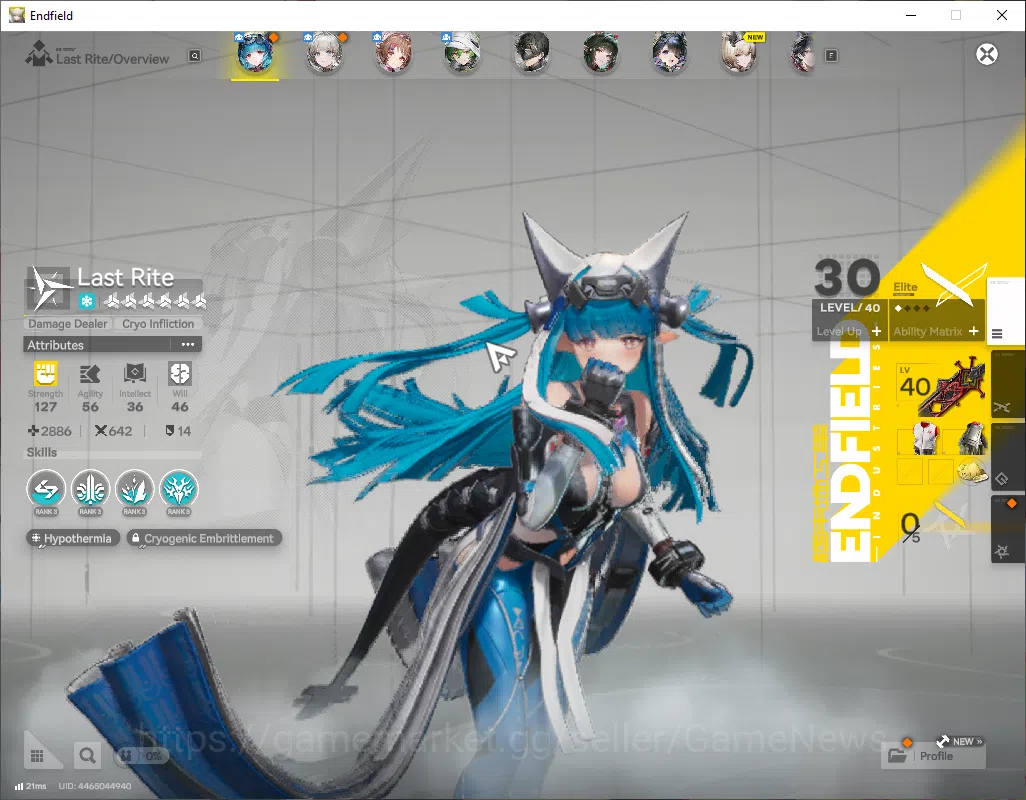Open Last Rite overview home icon
This screenshot has width=1026, height=800.
[x=38, y=54]
